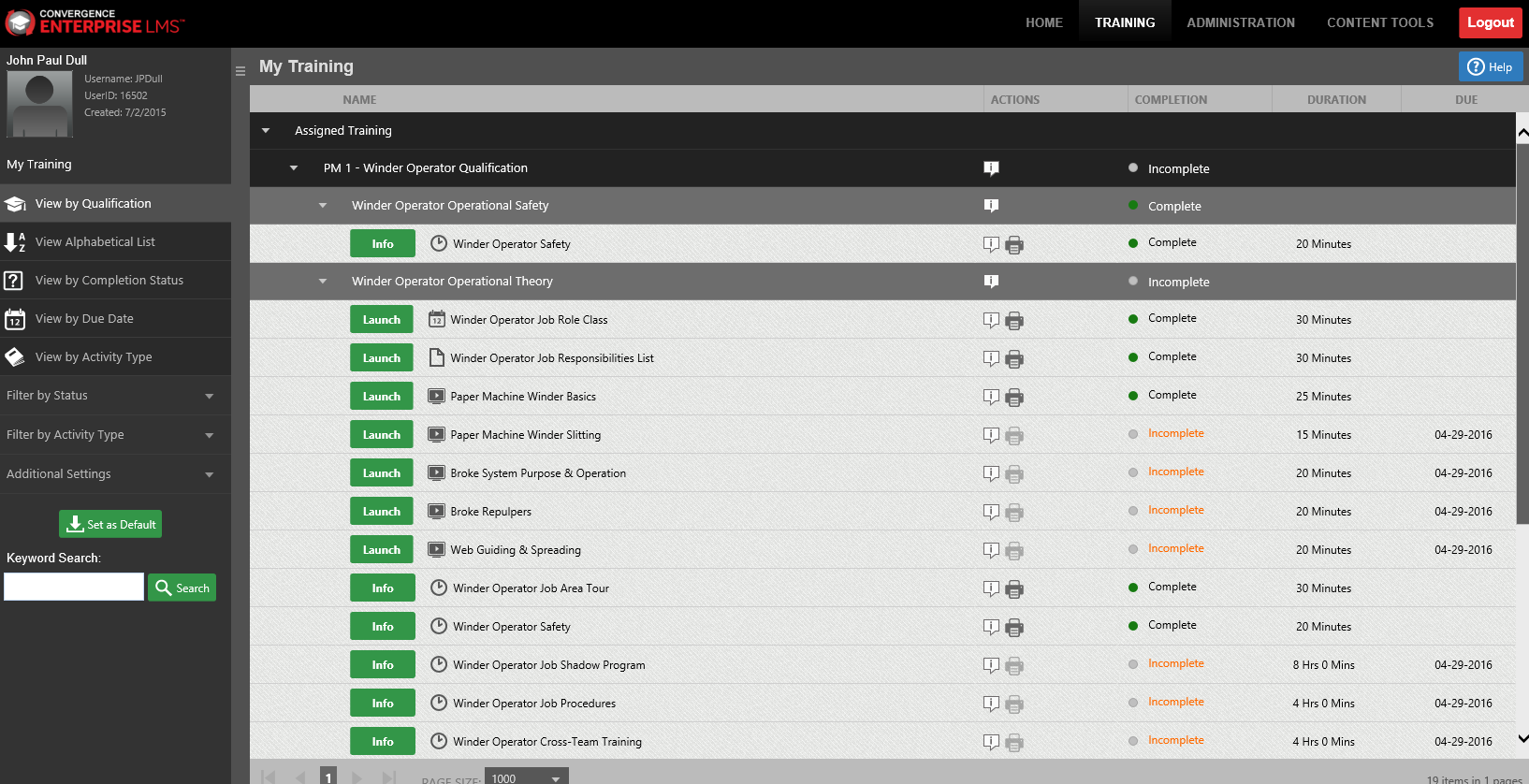
Task: Select View by Qualification in the sidebar
Action: pos(115,203)
